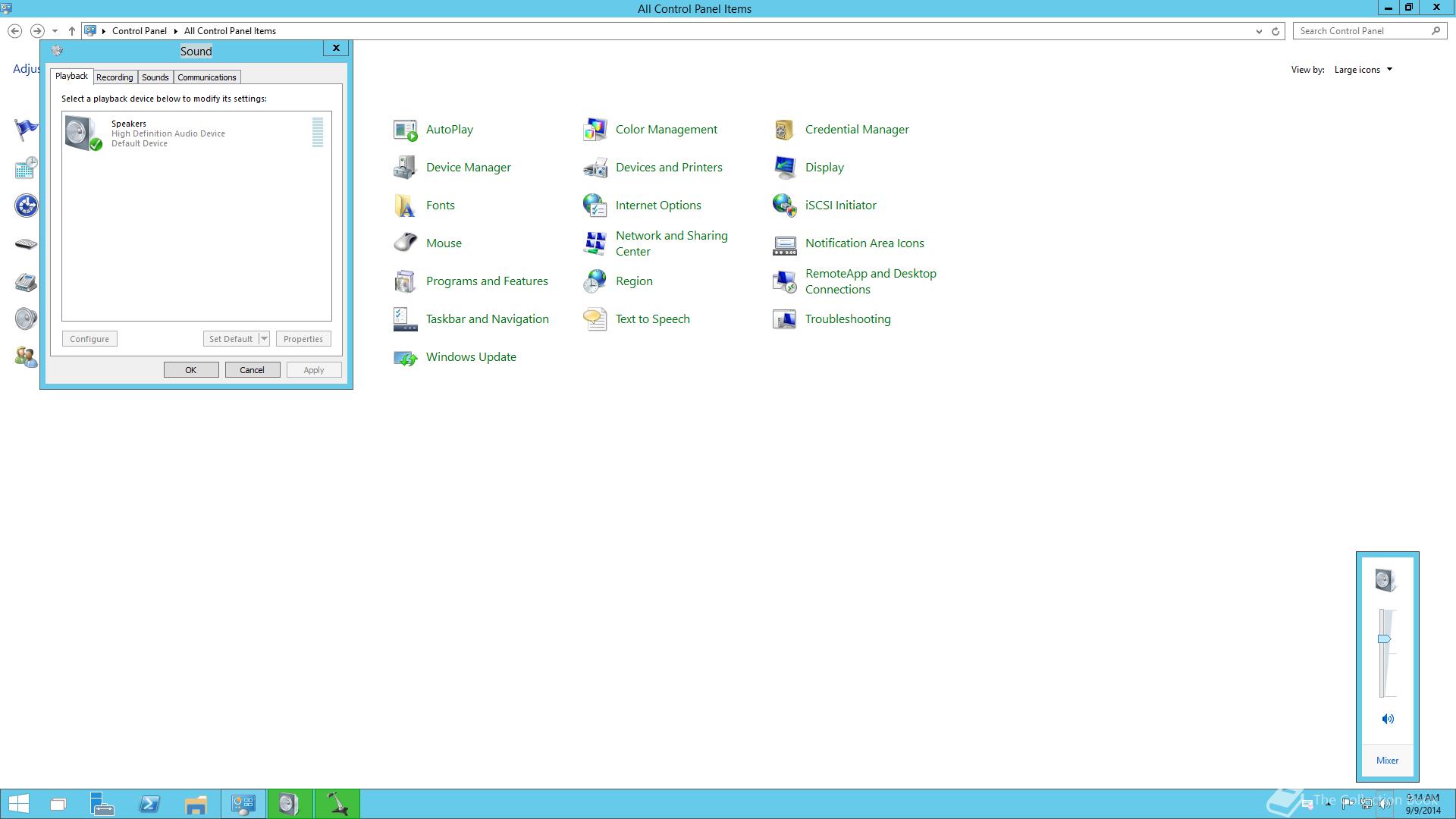Image resolution: width=1456 pixels, height=819 pixels.
Task: Open the Color Management icon
Action: [595, 130]
